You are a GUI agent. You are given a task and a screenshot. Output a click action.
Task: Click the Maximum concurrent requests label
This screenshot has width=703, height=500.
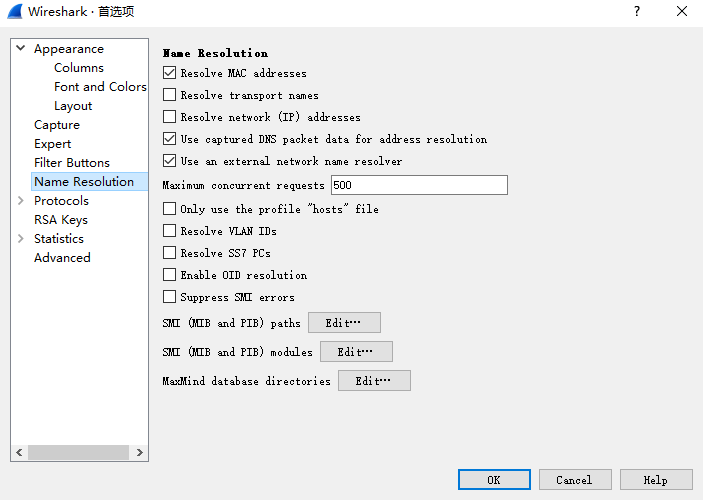click(243, 185)
